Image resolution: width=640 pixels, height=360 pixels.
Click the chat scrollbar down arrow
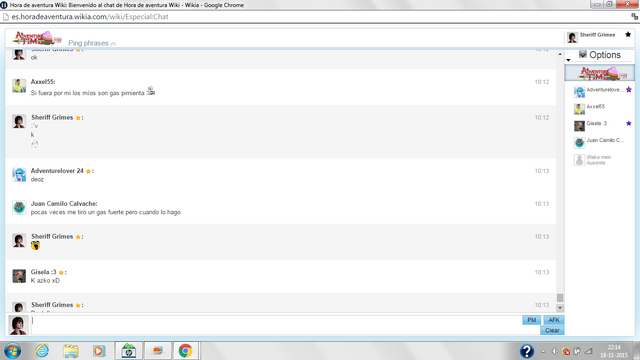(560, 308)
